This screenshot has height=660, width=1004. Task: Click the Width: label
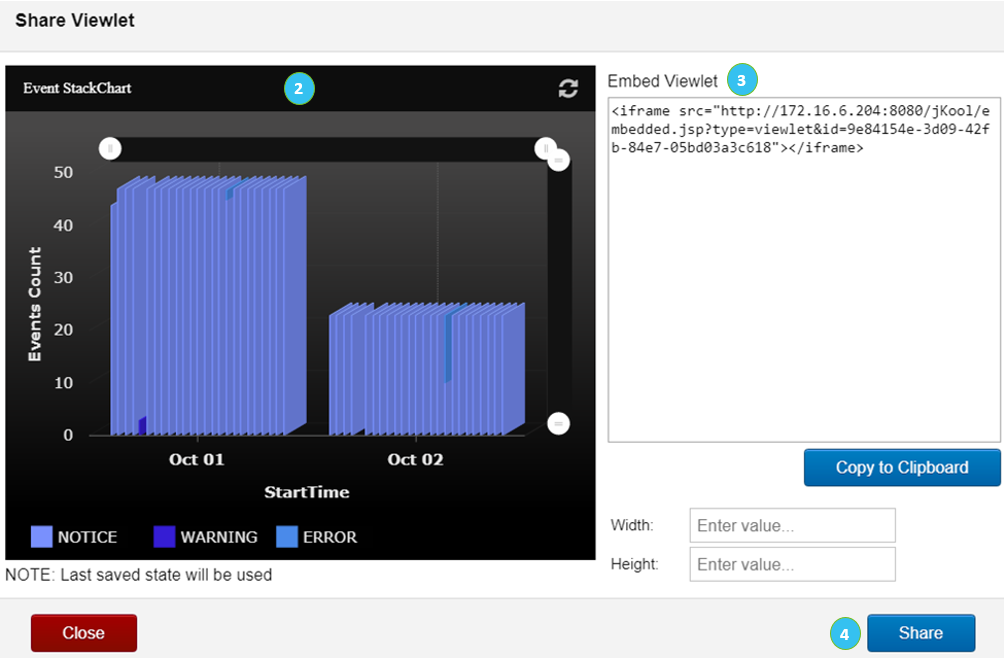point(632,526)
